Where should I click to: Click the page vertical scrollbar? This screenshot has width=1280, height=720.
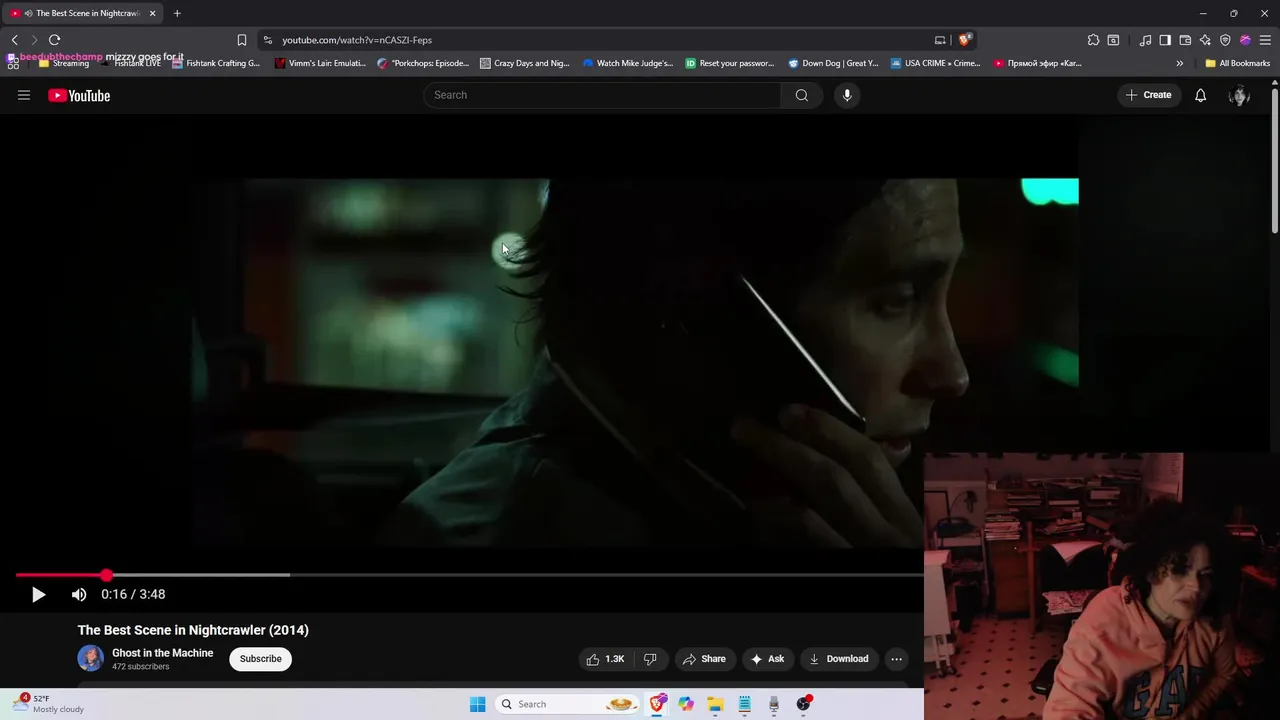click(1275, 160)
